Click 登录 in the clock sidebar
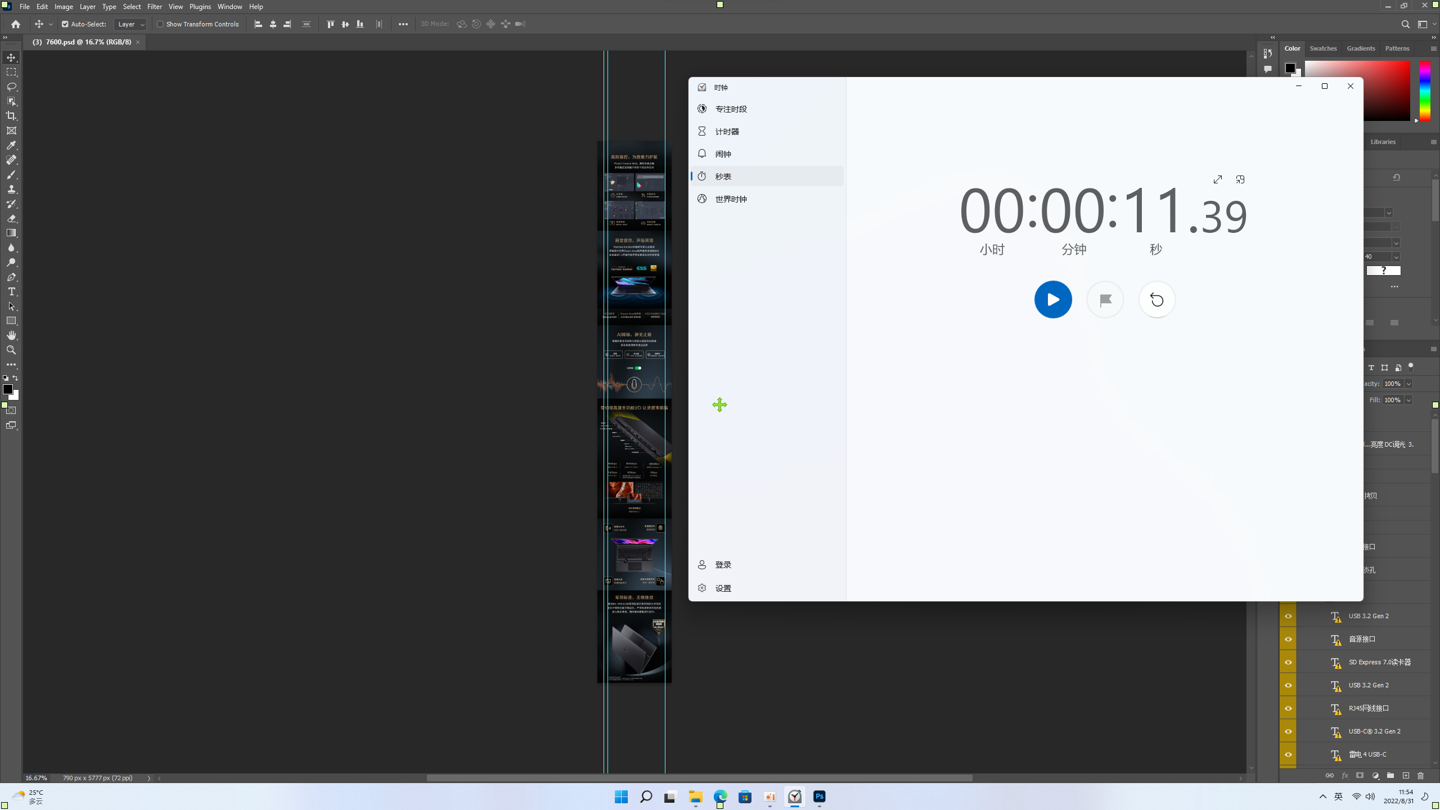1440x810 pixels. click(723, 565)
